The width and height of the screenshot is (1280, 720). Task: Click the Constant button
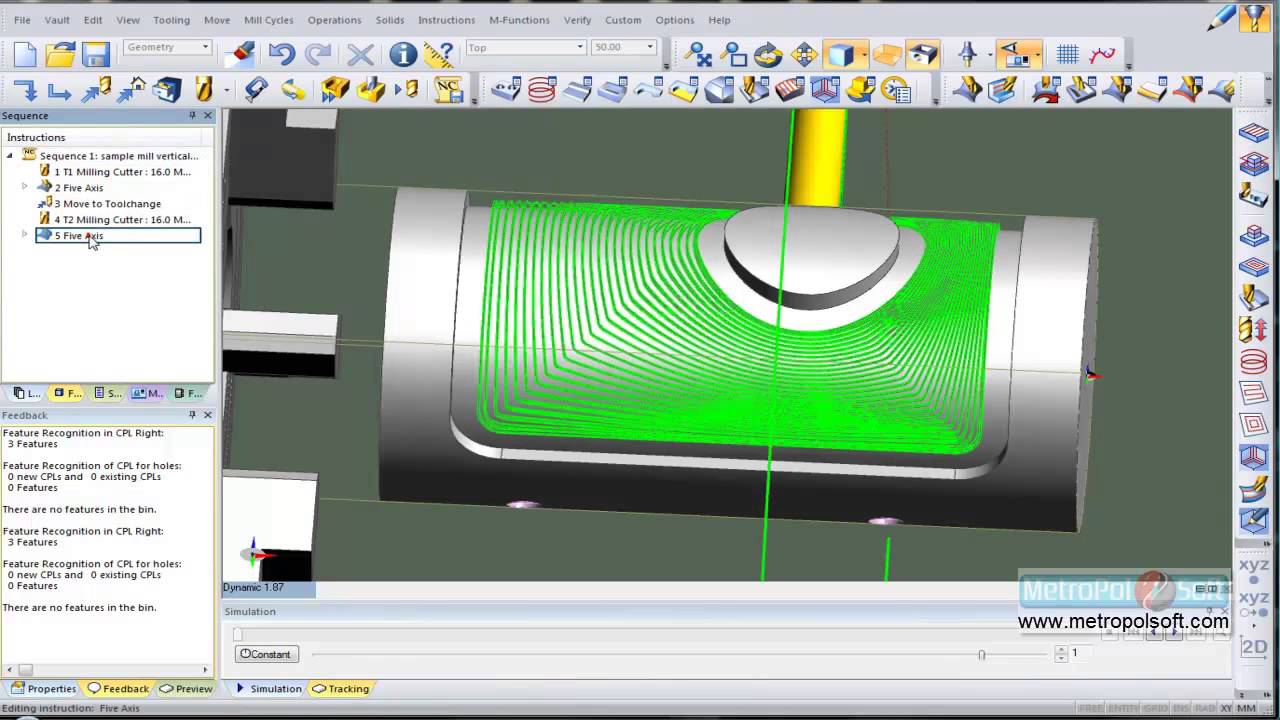265,654
